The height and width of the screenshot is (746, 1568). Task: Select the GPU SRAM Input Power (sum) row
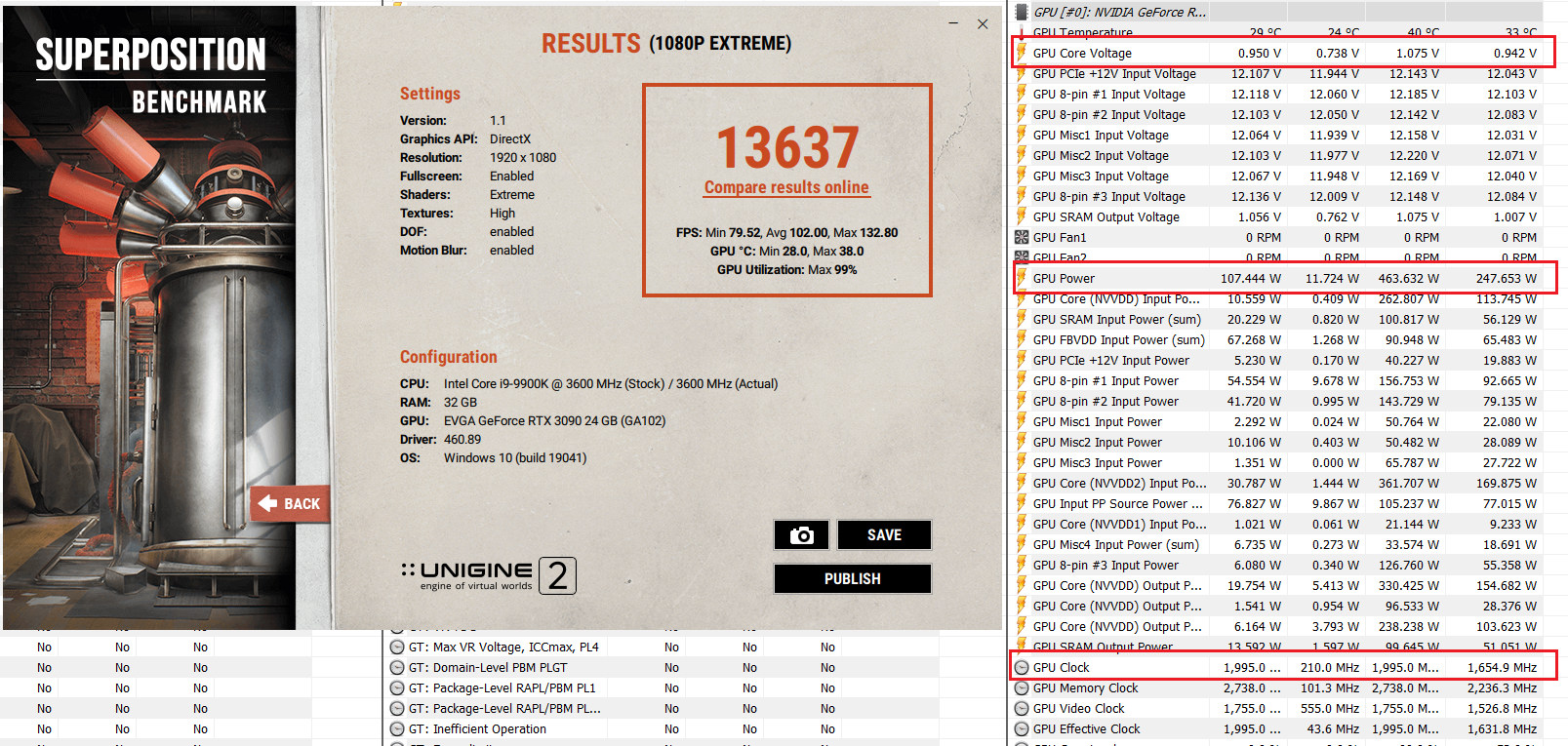(1277, 319)
